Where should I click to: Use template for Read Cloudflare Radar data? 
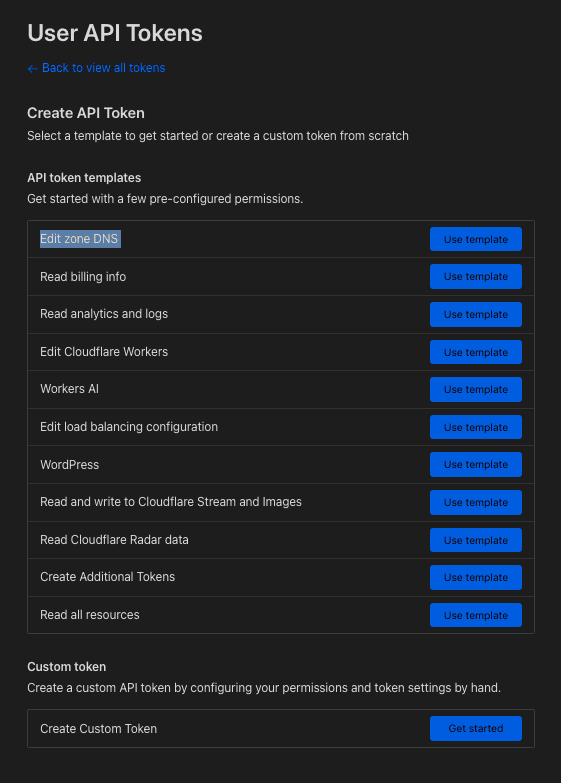[x=476, y=540]
